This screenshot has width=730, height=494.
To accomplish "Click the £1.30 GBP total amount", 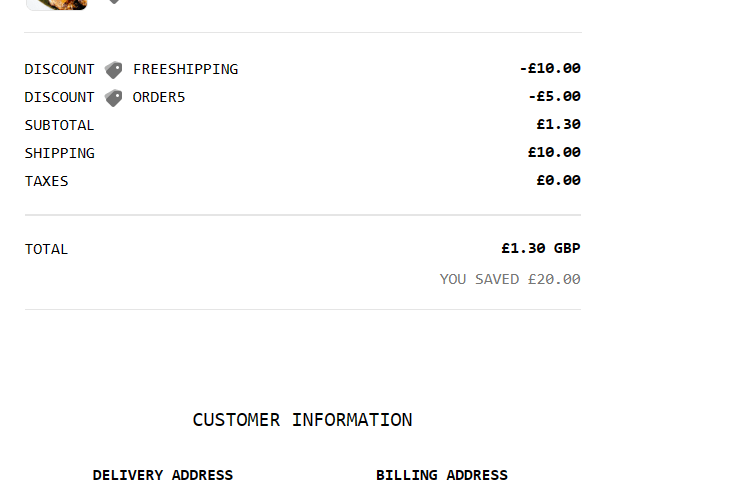I will point(541,248).
